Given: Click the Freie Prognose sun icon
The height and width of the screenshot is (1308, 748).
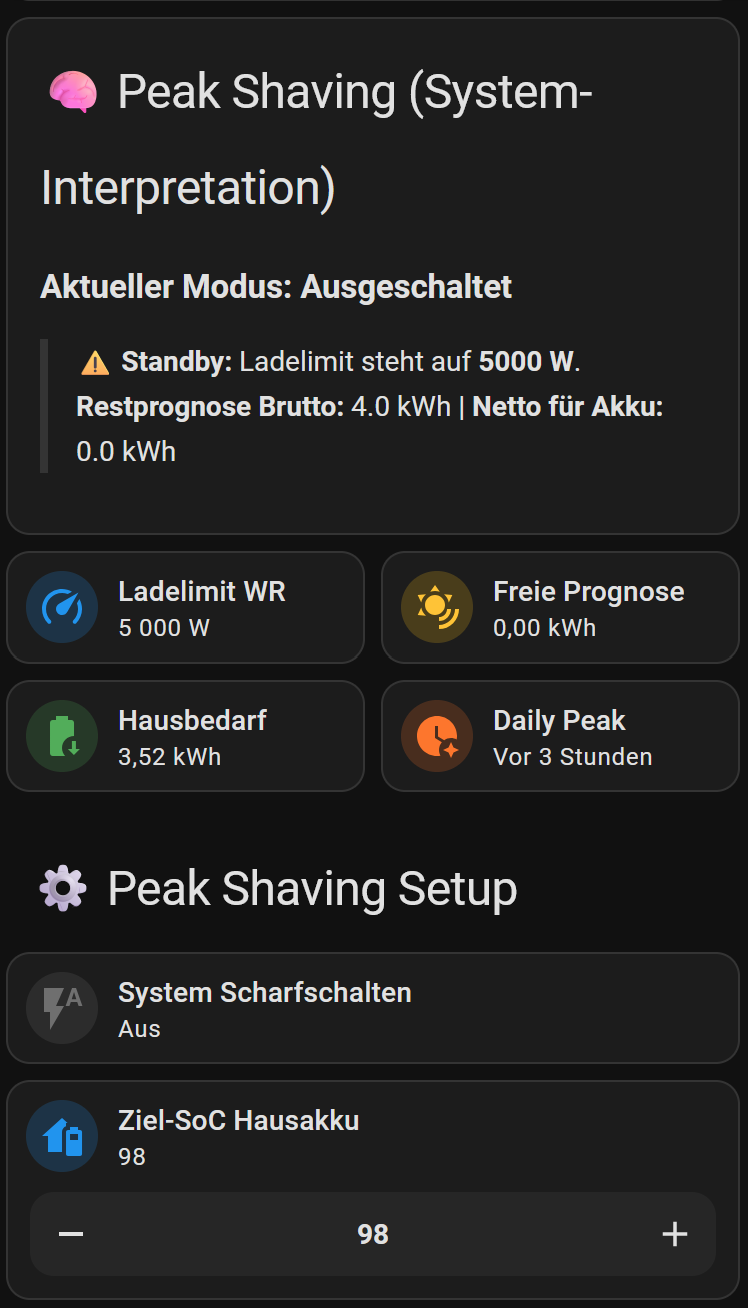Looking at the screenshot, I should (437, 607).
